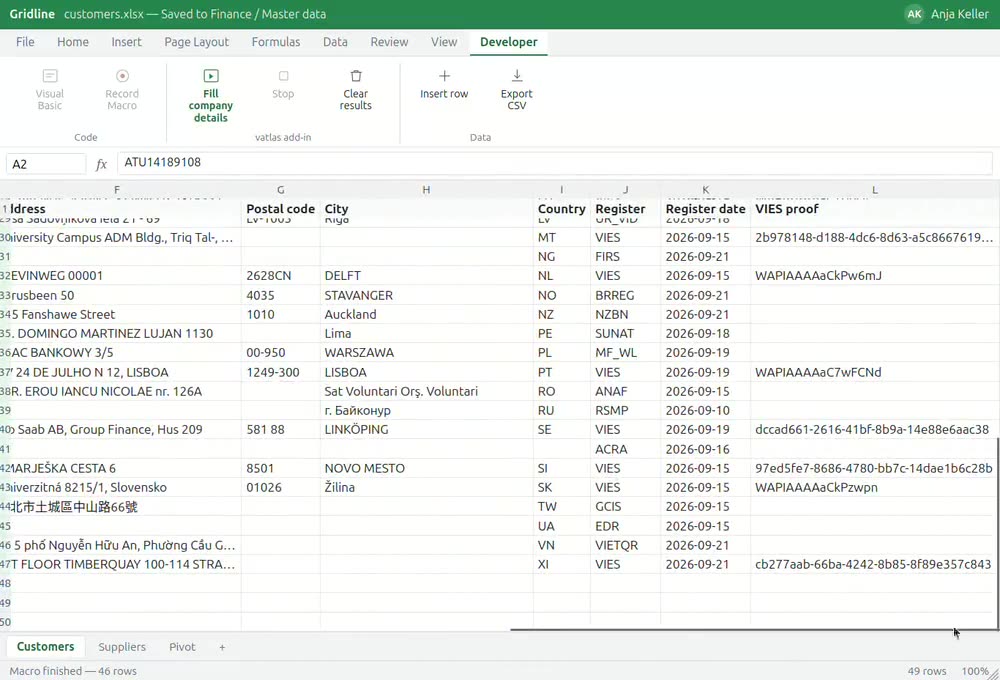
Task: Stop the running macro
Action: tap(283, 84)
